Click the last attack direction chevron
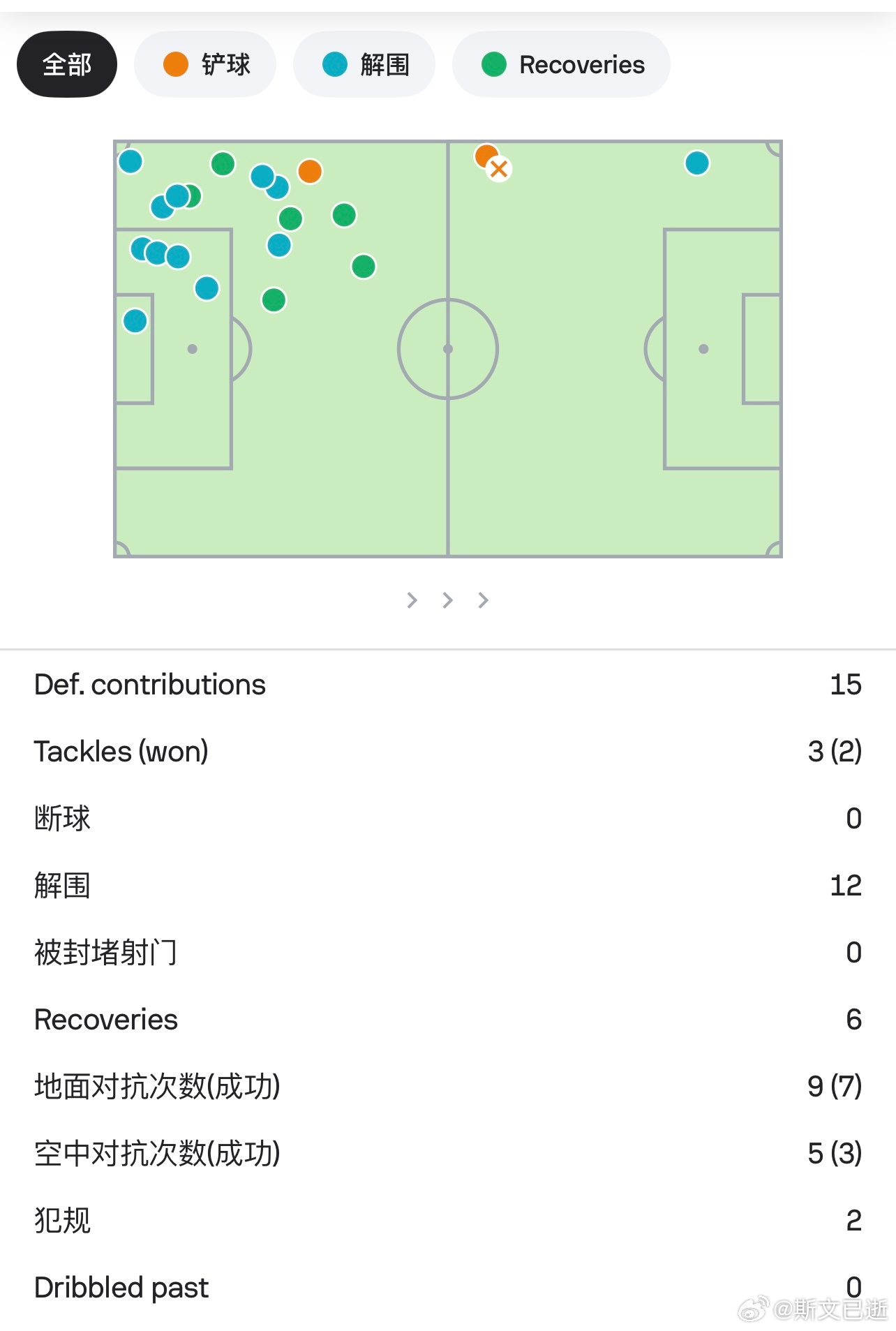Viewport: 896px width, 1331px height. click(x=483, y=600)
